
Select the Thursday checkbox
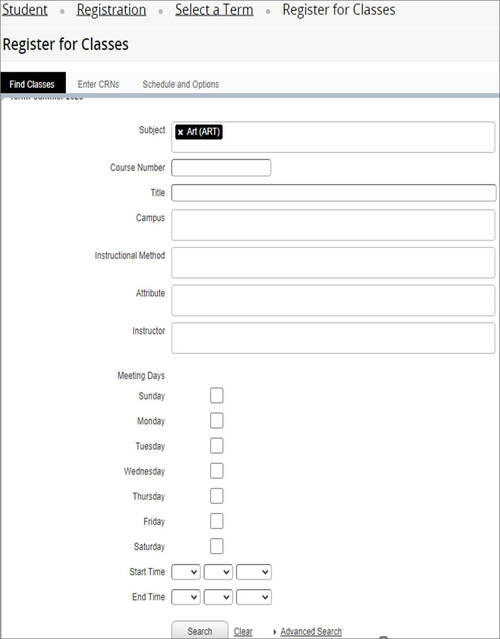pyautogui.click(x=216, y=496)
